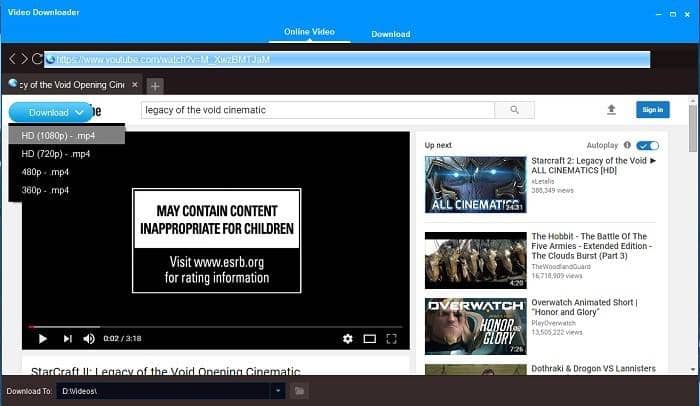Open video settings gear

pyautogui.click(x=347, y=339)
